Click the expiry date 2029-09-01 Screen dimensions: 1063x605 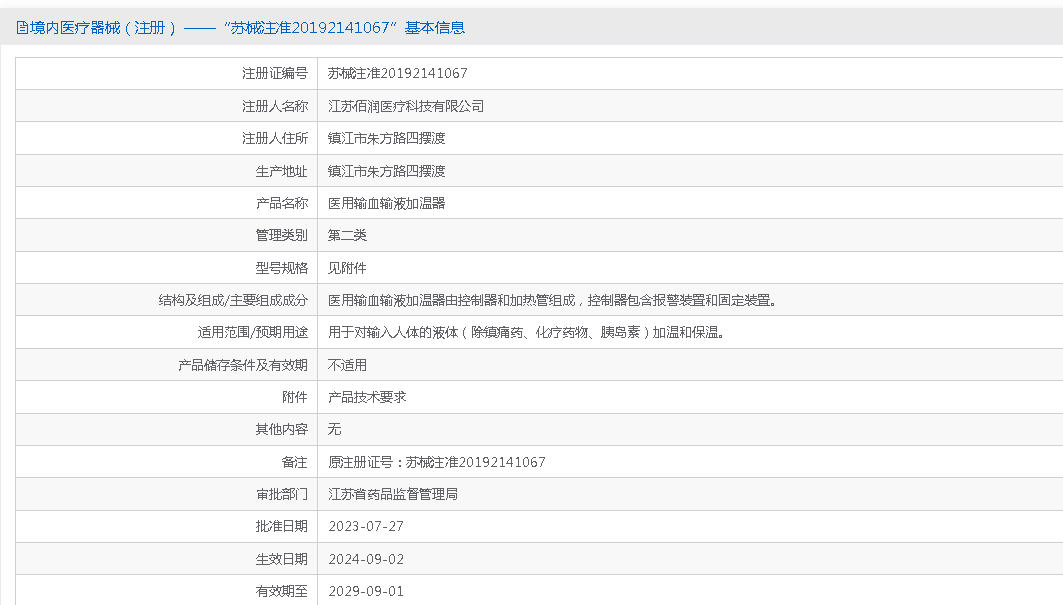(366, 591)
